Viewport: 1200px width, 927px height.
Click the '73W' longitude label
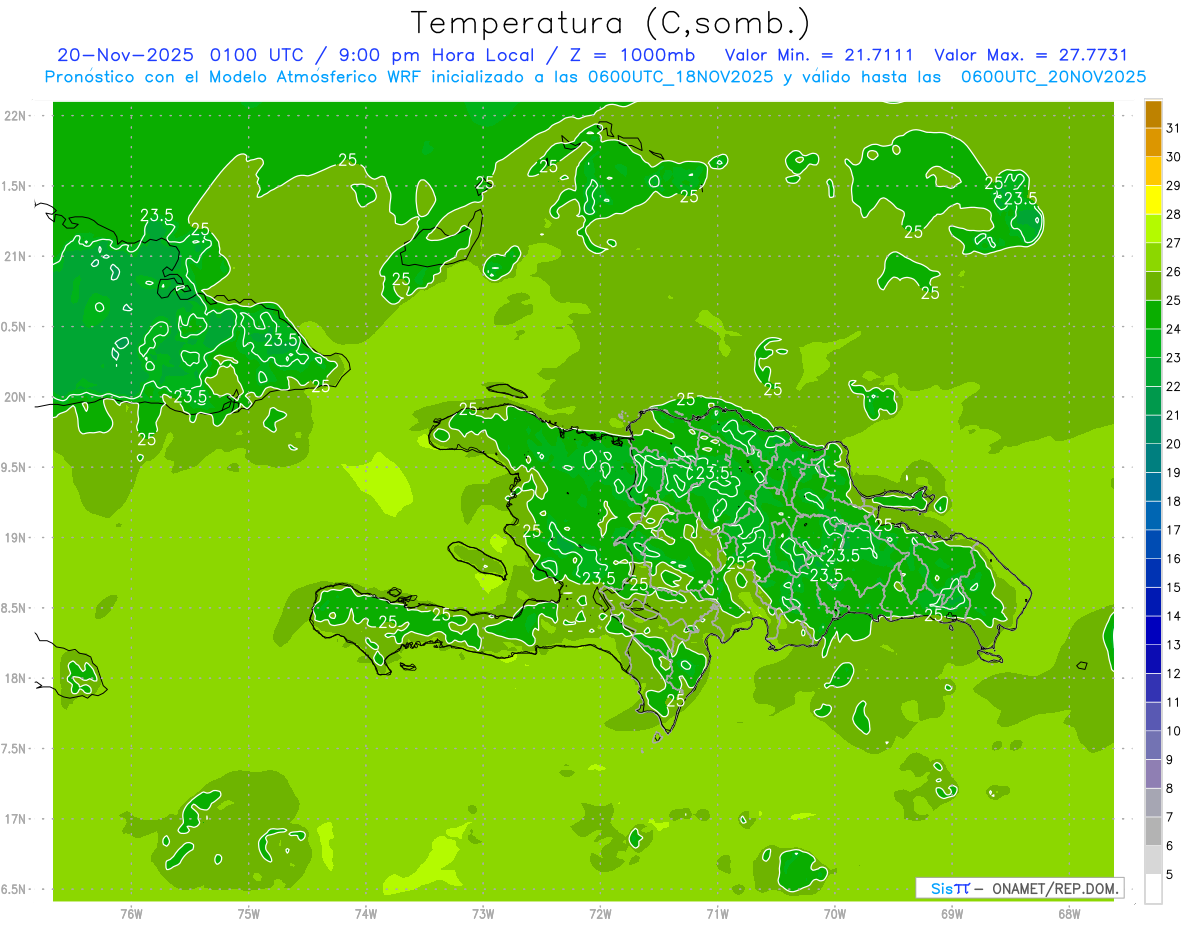pos(483,914)
